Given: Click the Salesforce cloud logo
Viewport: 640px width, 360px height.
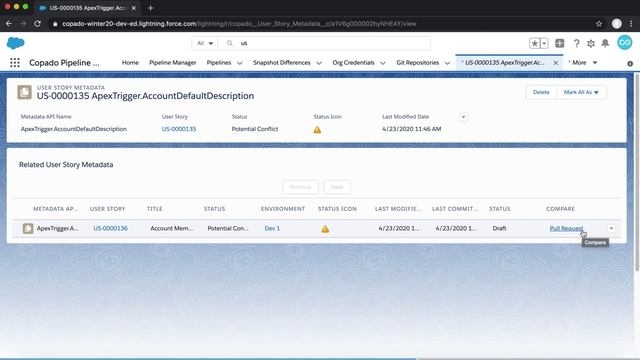Looking at the screenshot, I should click(16, 43).
